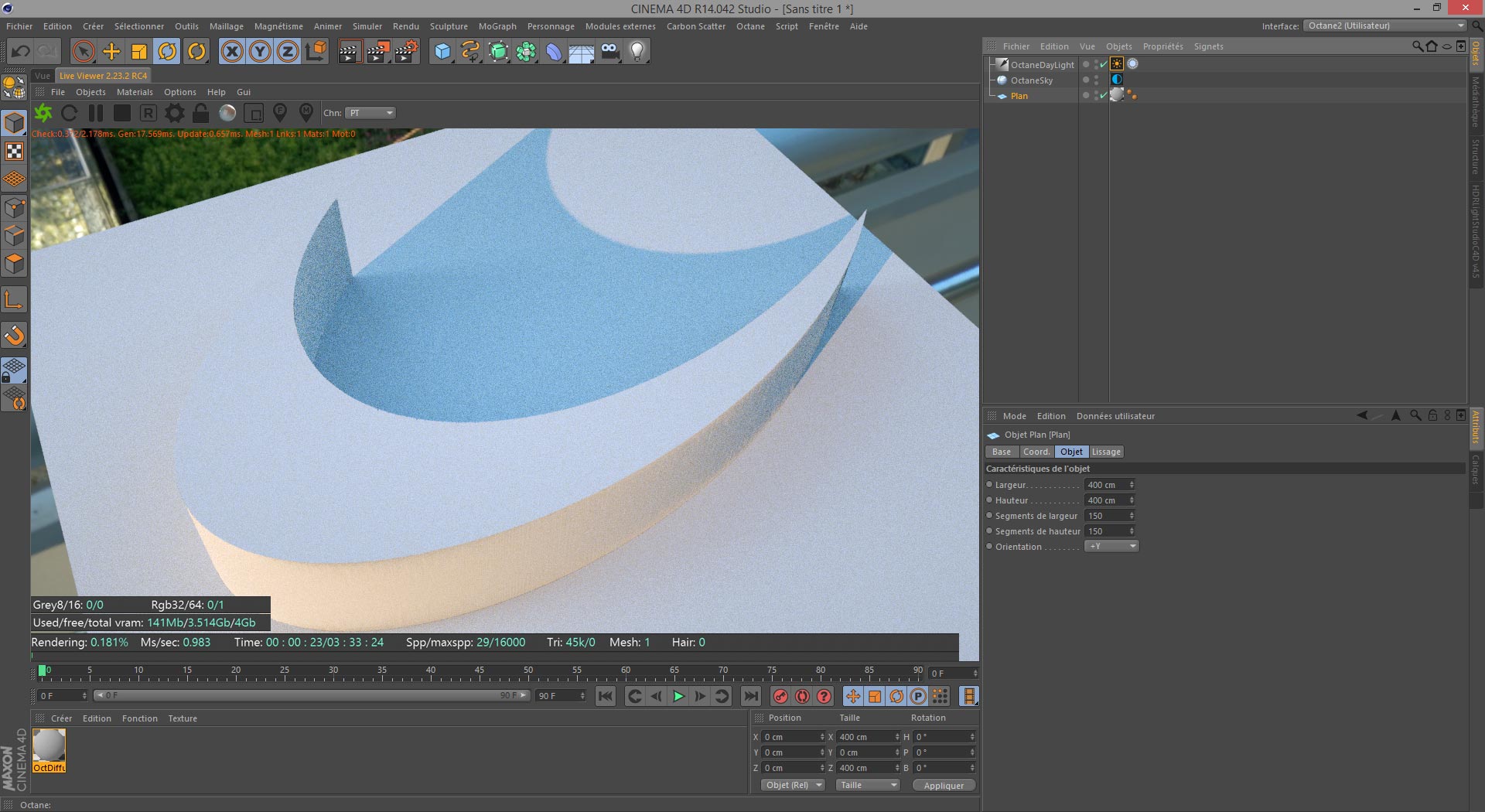Expand the Orientation dropdown set to +Y
This screenshot has height=812, width=1485.
tap(1111, 547)
